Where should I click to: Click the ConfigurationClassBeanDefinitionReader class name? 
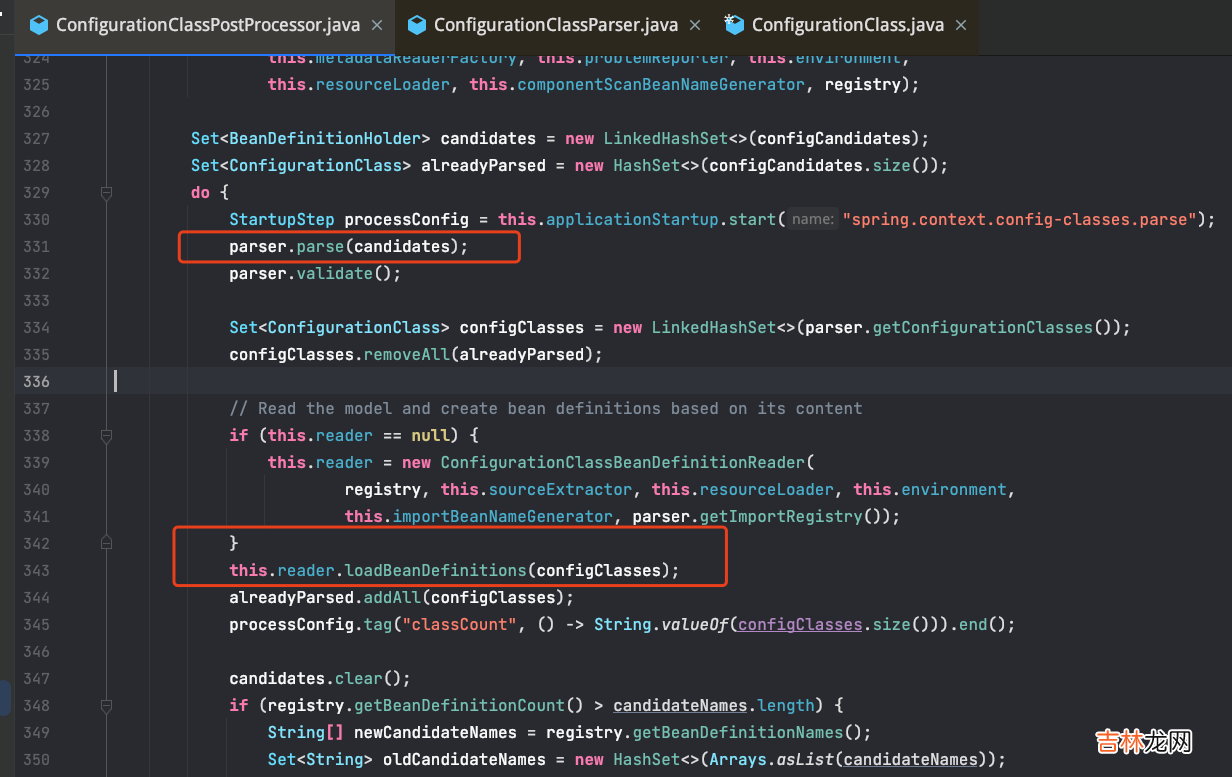[622, 462]
